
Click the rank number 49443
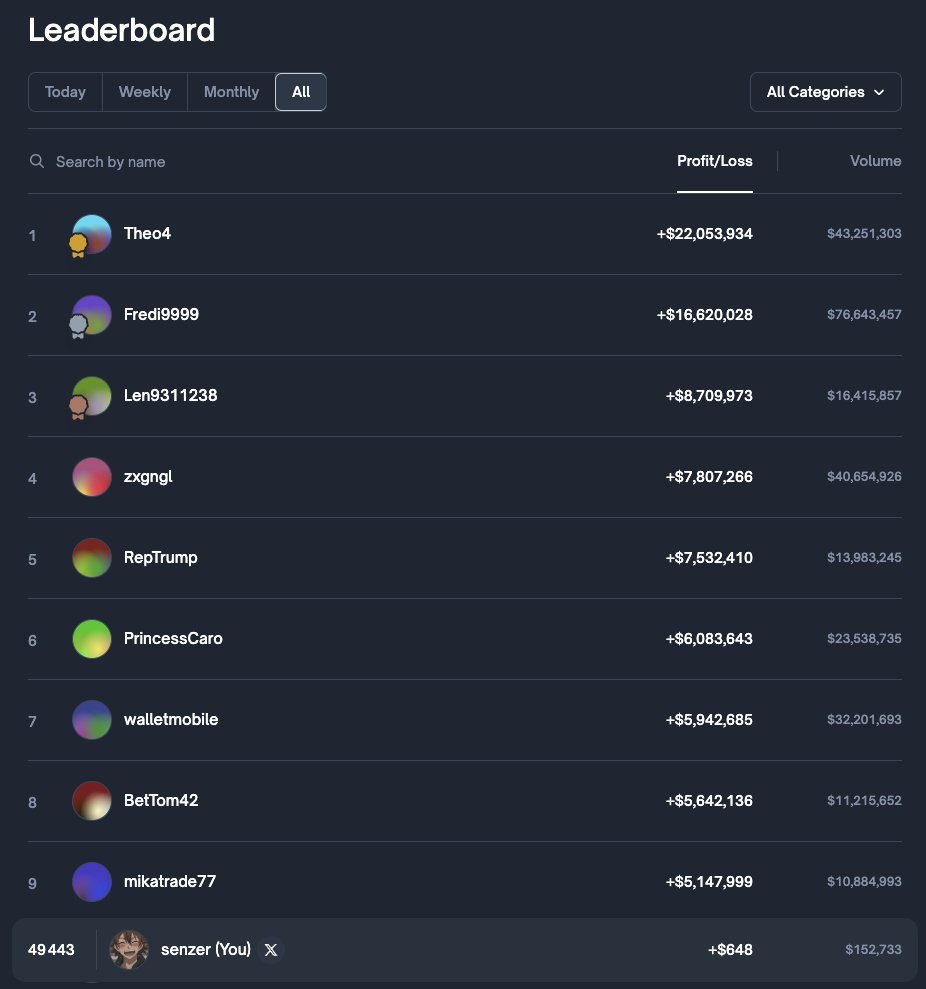tap(51, 950)
